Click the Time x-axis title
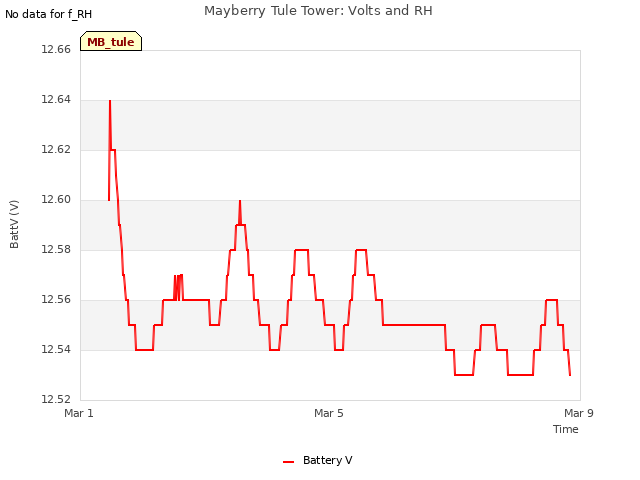The image size is (640, 480). click(566, 429)
